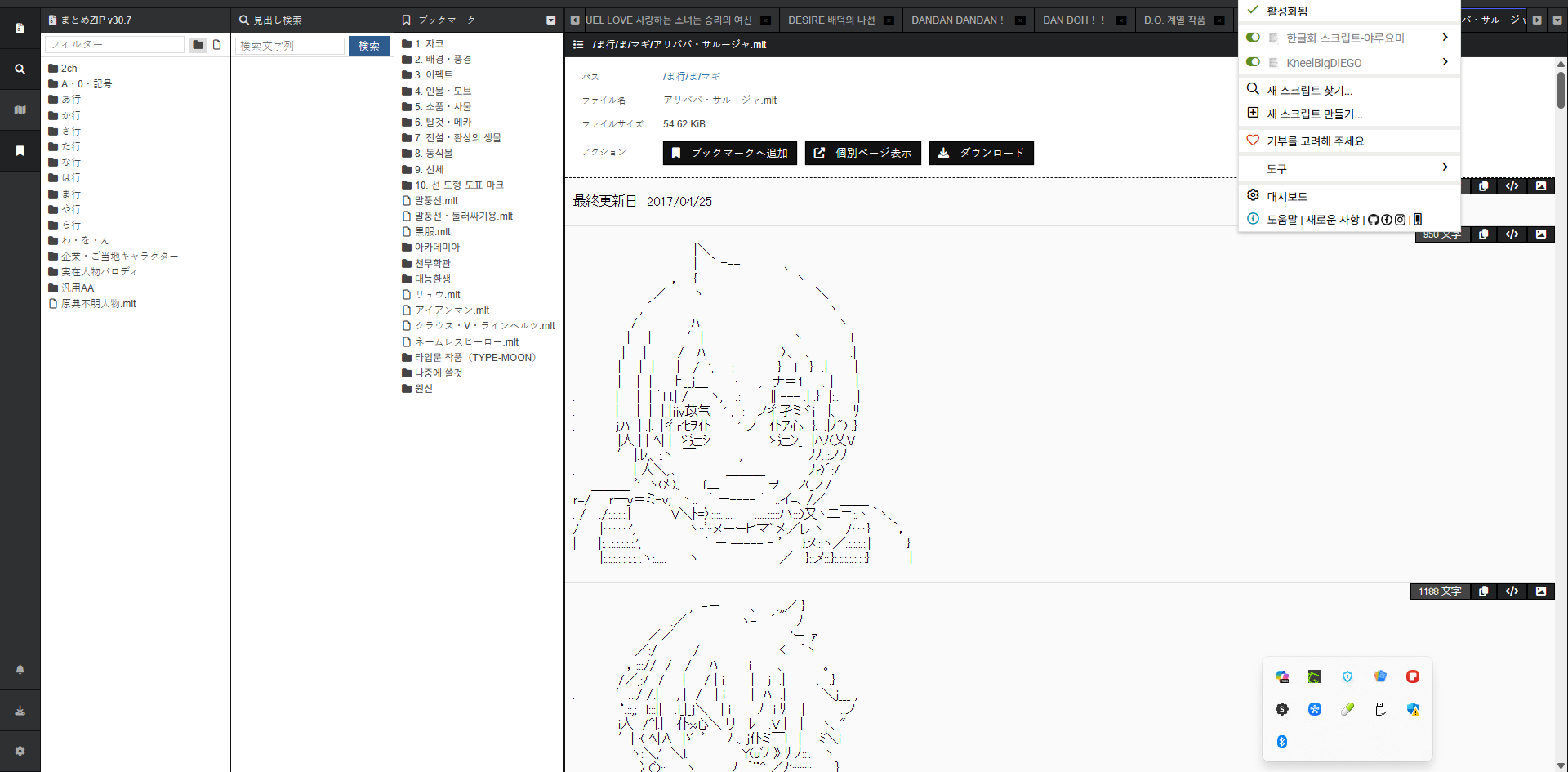1568x772 pixels.
Task: Follow the /ま行/ま/マギ path link
Action: 692,76
